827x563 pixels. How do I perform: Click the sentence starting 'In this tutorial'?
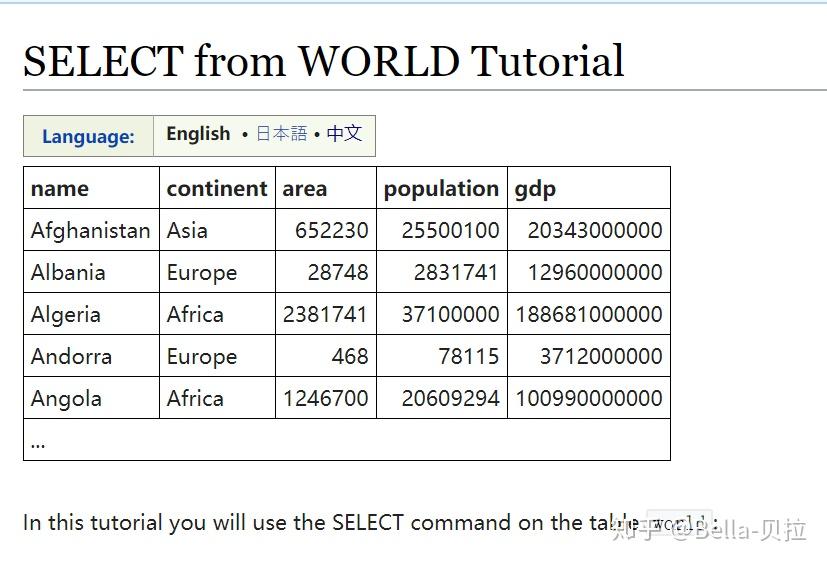pyautogui.click(x=370, y=523)
